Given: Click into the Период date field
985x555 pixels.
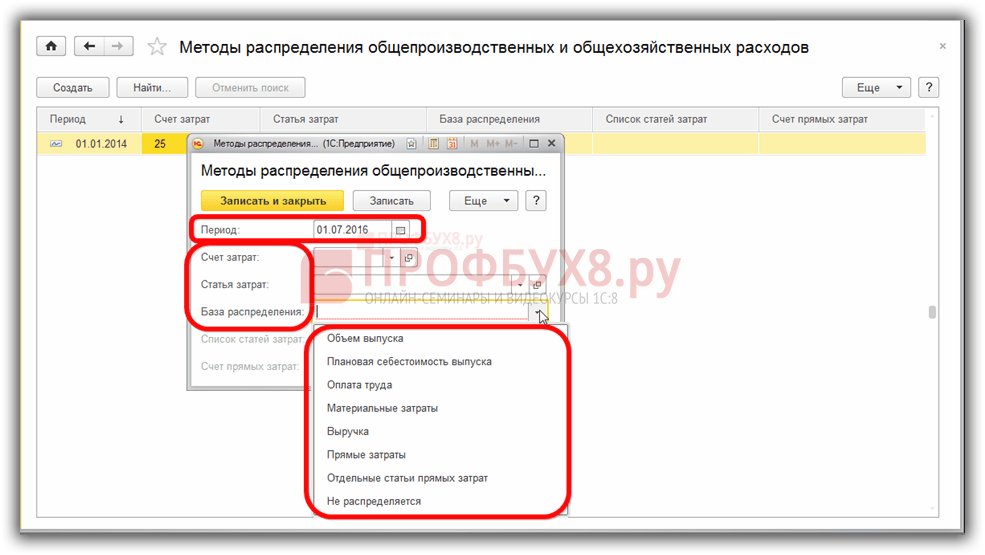Looking at the screenshot, I should point(351,230).
